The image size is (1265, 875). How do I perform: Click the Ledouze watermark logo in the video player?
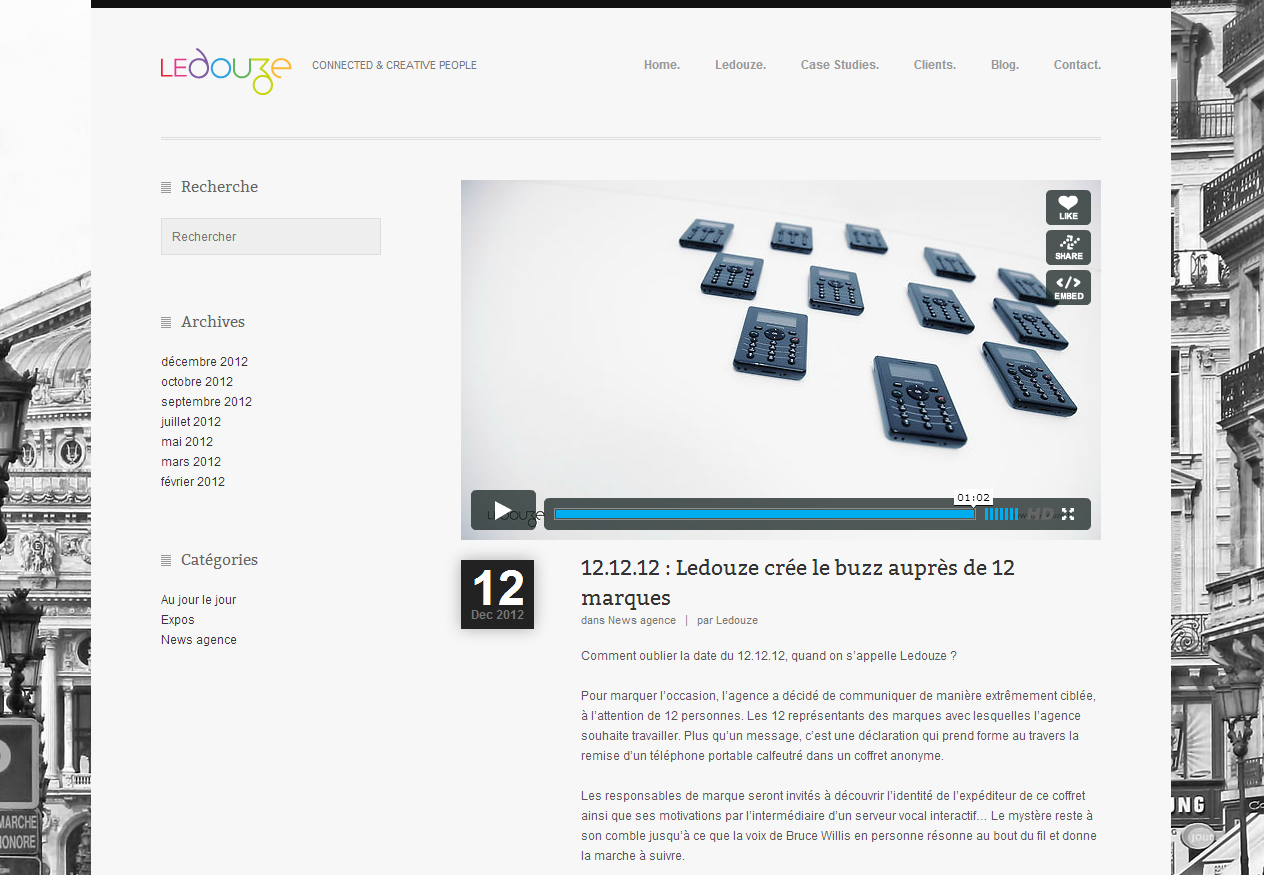click(516, 516)
